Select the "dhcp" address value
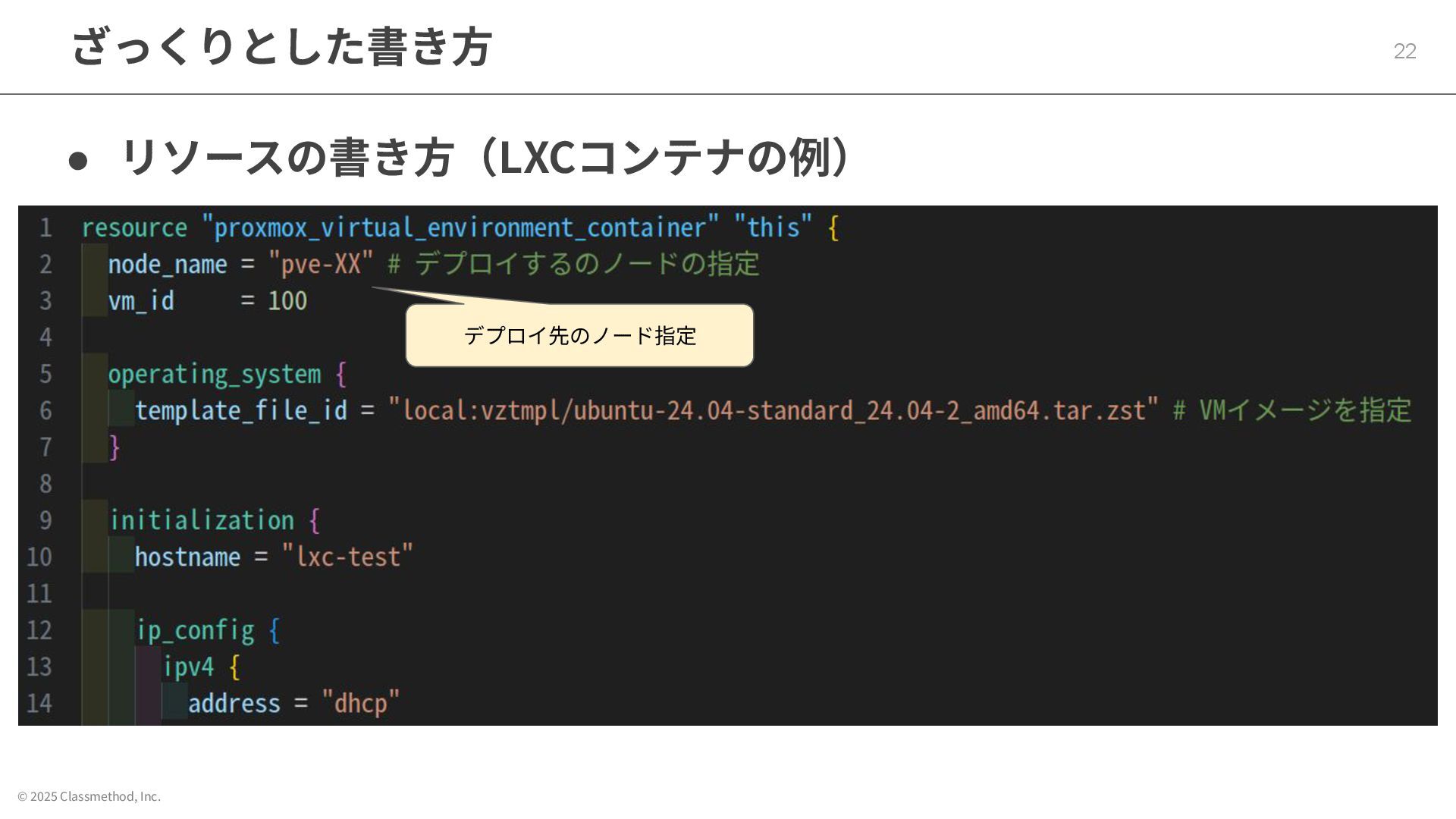The height and width of the screenshot is (819, 1456). [x=360, y=704]
